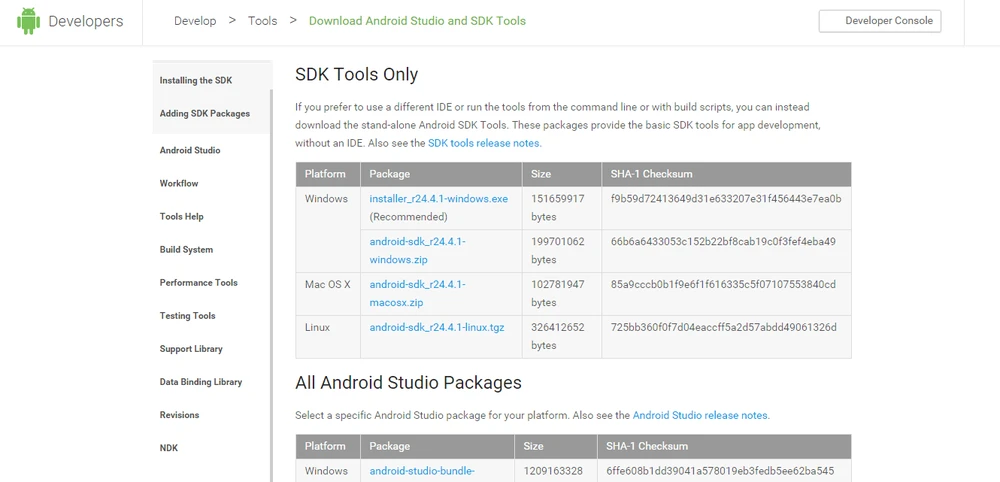The height and width of the screenshot is (482, 1000).
Task: Open SDK tools release notes link
Action: 484,144
